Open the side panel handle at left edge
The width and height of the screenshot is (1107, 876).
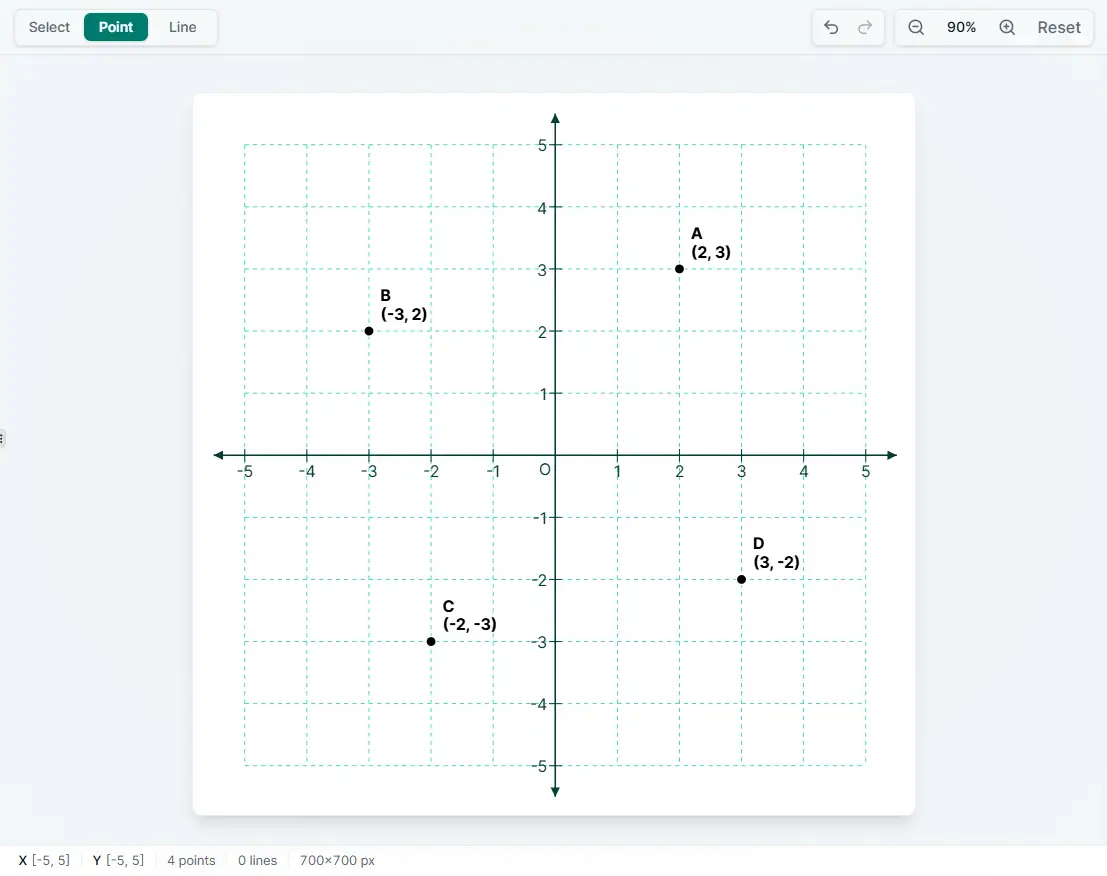(x=2, y=438)
